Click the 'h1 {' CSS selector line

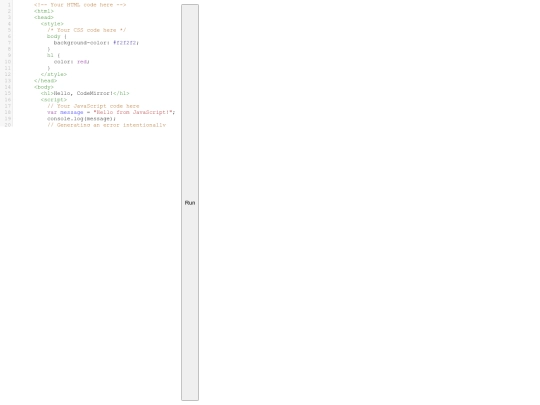[53, 55]
